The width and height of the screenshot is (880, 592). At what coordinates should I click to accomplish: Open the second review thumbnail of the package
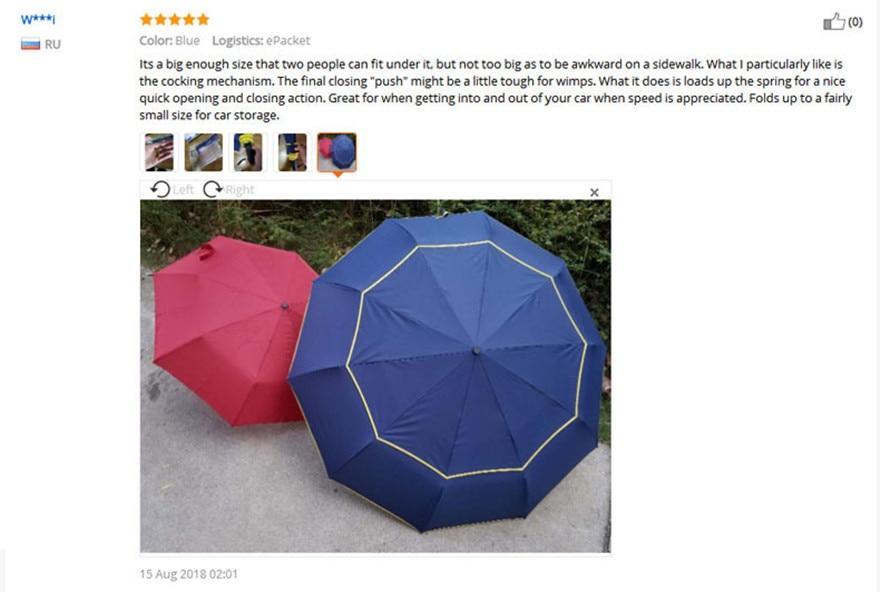click(203, 152)
